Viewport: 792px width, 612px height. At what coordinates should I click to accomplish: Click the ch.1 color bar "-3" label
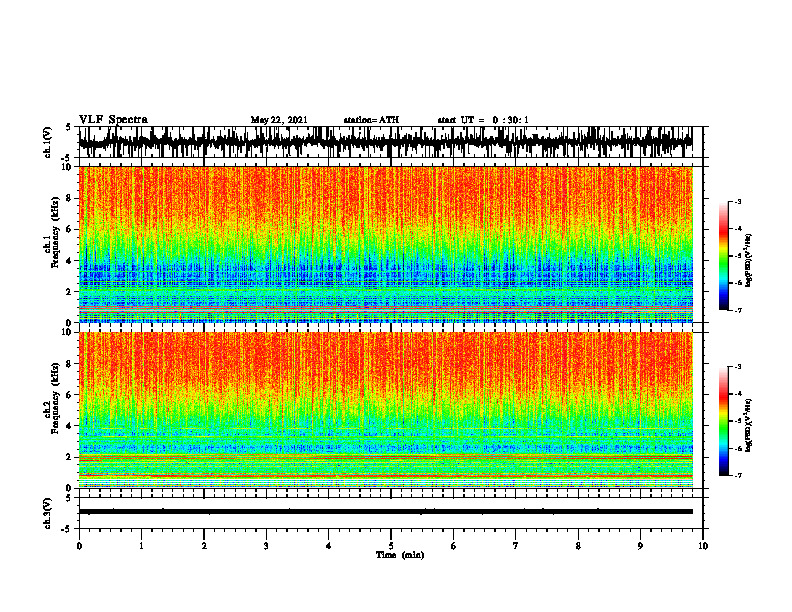(738, 202)
